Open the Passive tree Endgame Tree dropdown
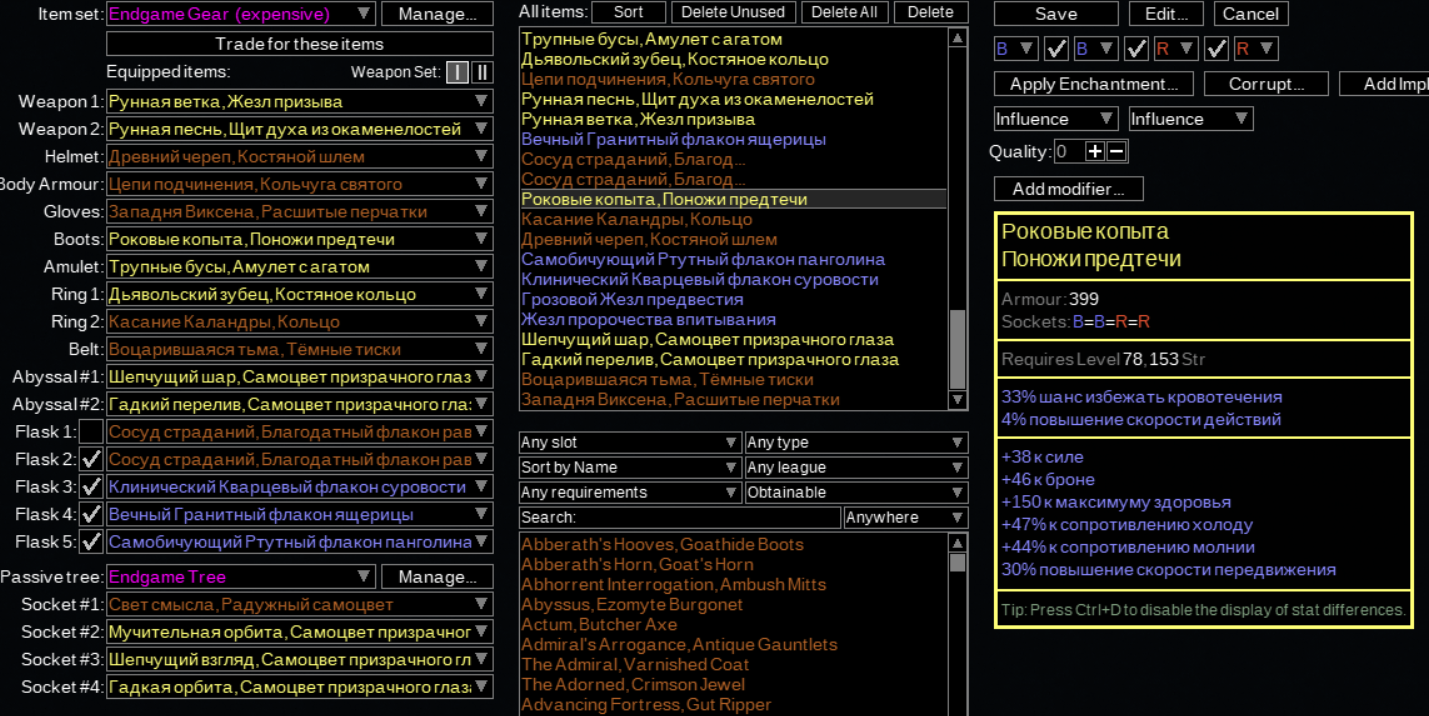Viewport: 1429px width, 716px height. pyautogui.click(x=240, y=577)
